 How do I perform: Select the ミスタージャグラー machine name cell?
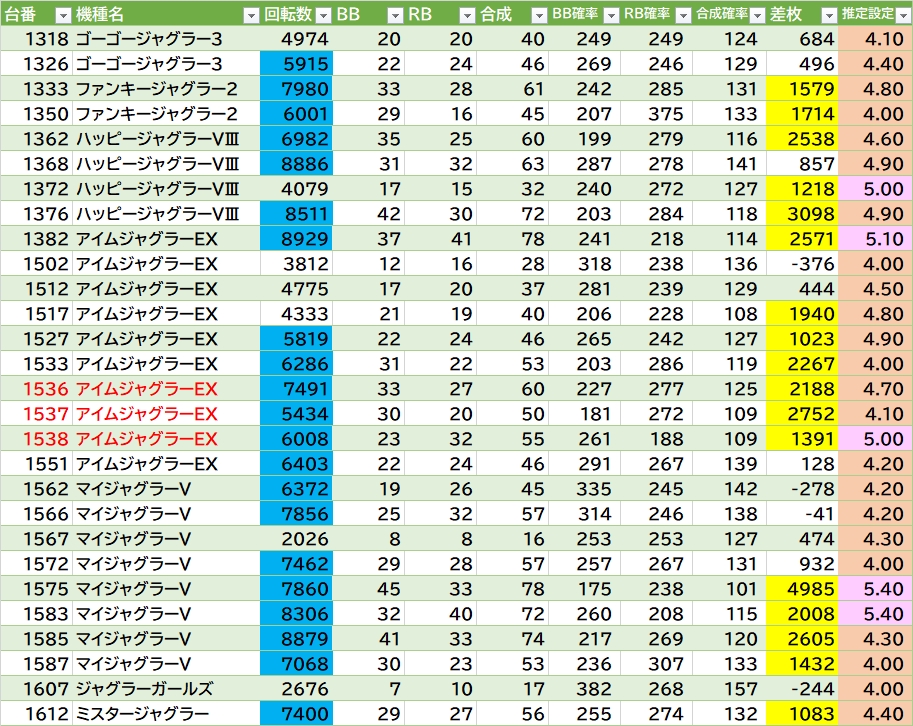[x=166, y=714]
